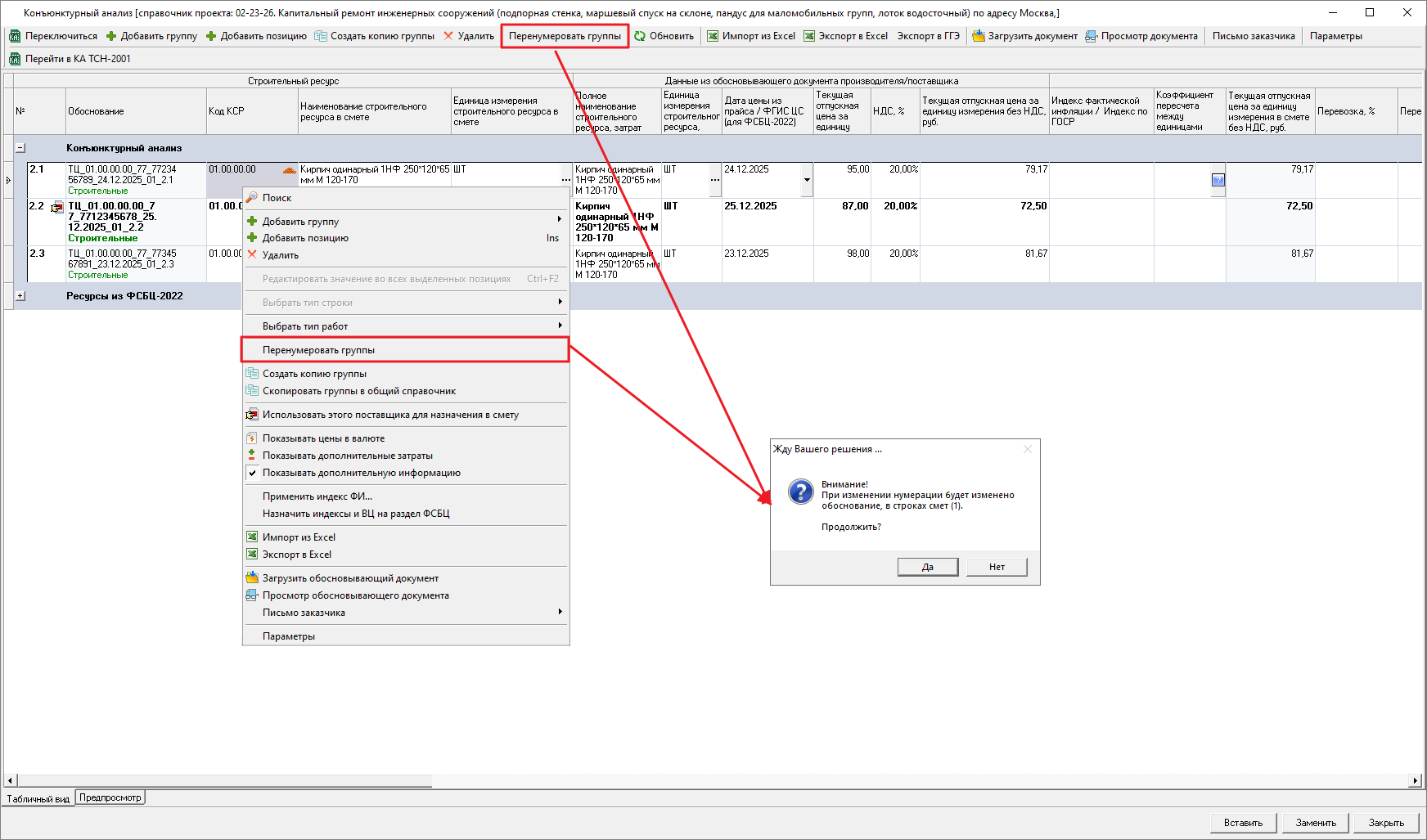Click Import from Excel toolbar icon
The width and height of the screenshot is (1427, 840).
[x=713, y=36]
